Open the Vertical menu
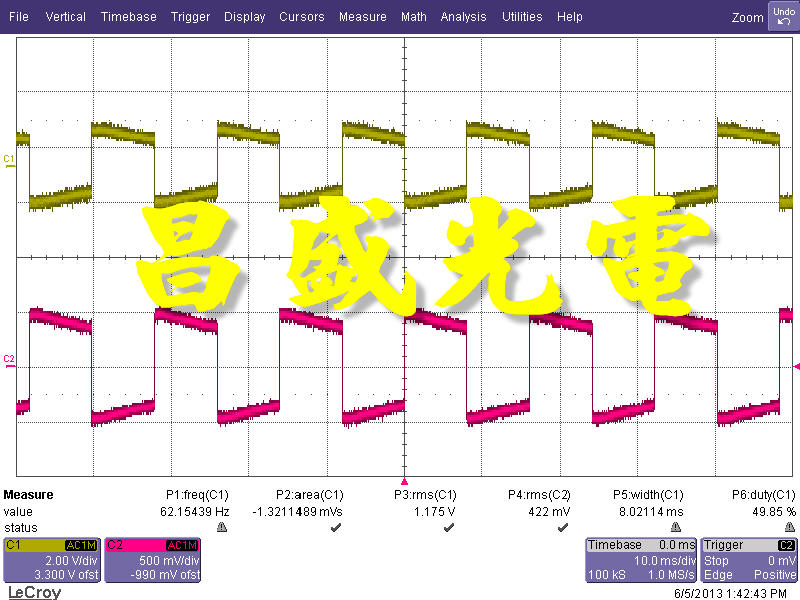This screenshot has width=800, height=600. [65, 16]
